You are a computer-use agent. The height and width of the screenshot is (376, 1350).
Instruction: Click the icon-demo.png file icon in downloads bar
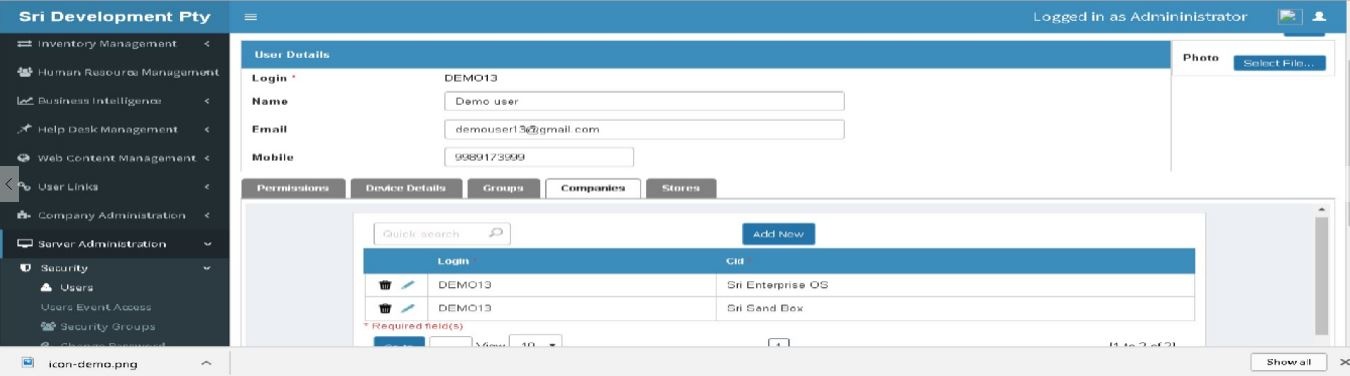point(29,363)
